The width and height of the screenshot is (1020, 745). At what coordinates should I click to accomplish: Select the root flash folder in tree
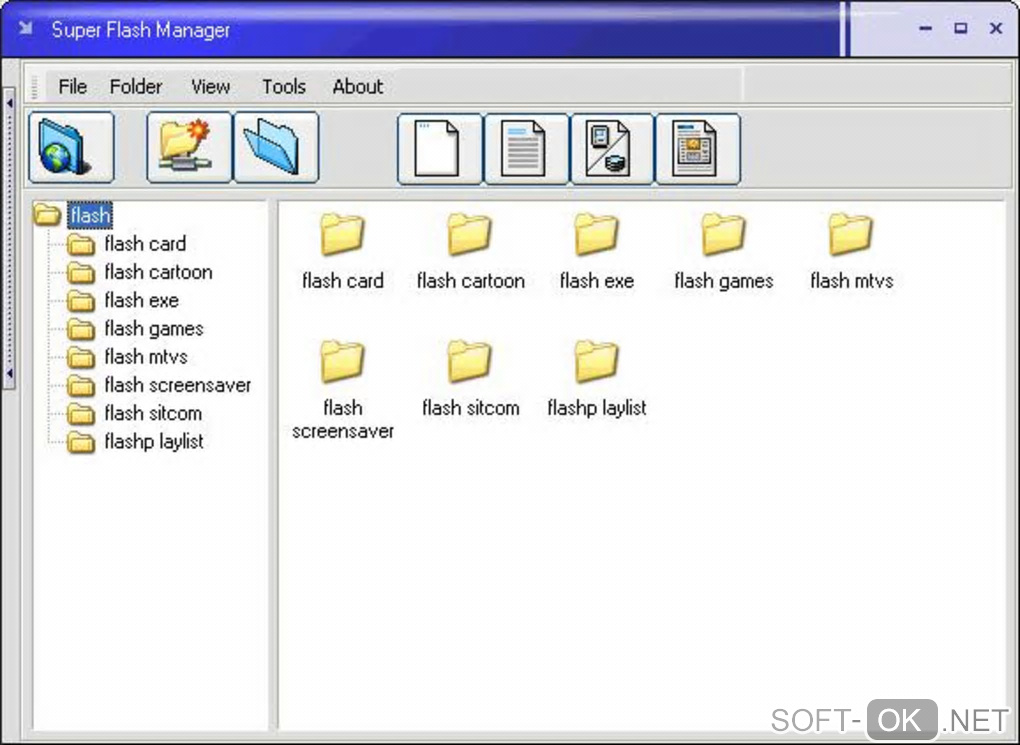click(x=90, y=215)
